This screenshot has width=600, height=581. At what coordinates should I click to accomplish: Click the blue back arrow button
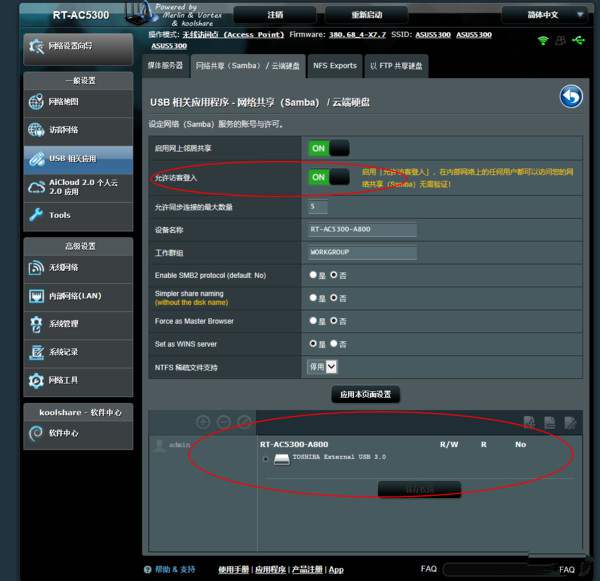click(571, 97)
